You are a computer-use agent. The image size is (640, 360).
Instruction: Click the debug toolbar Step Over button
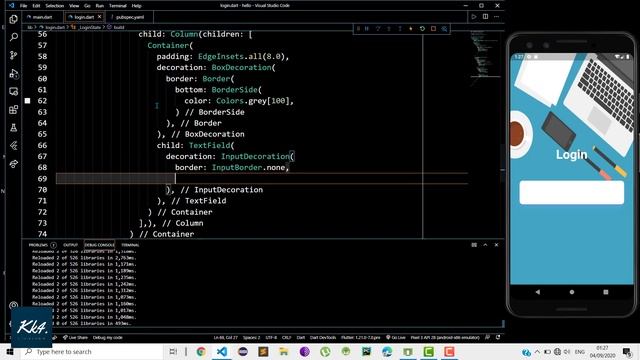pos(378,29)
